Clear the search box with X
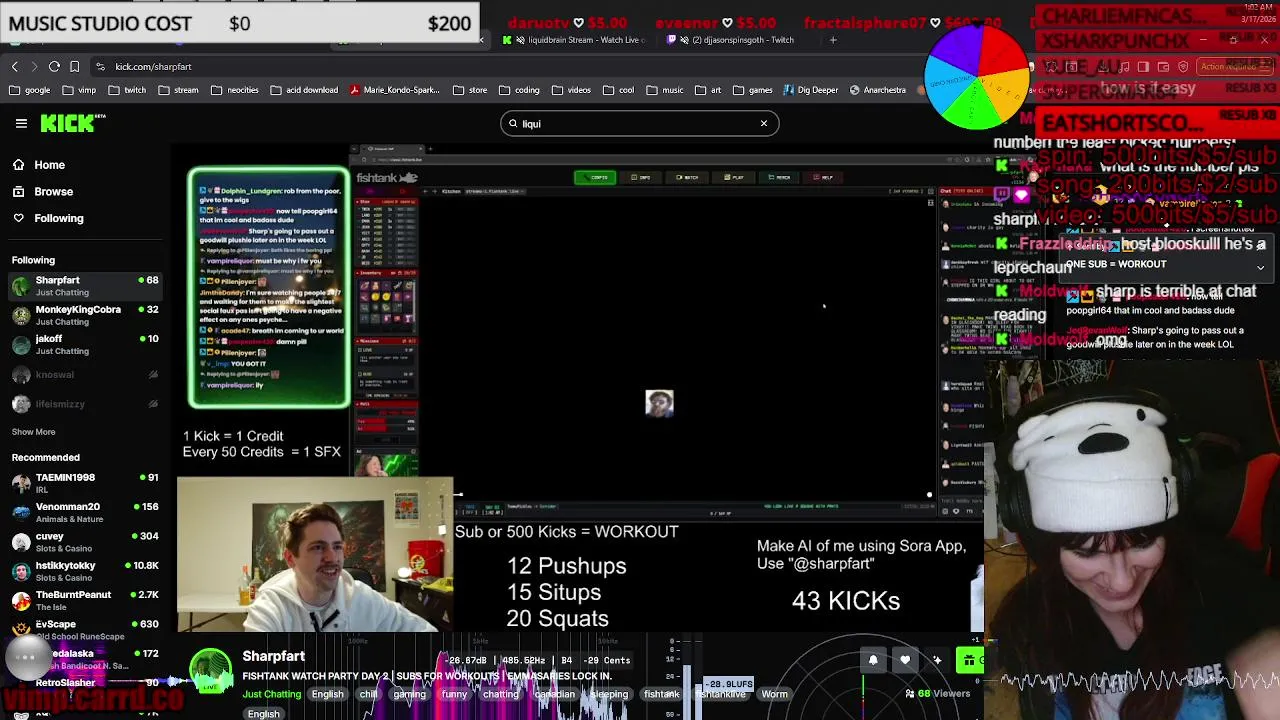The image size is (1280, 720). pos(764,123)
